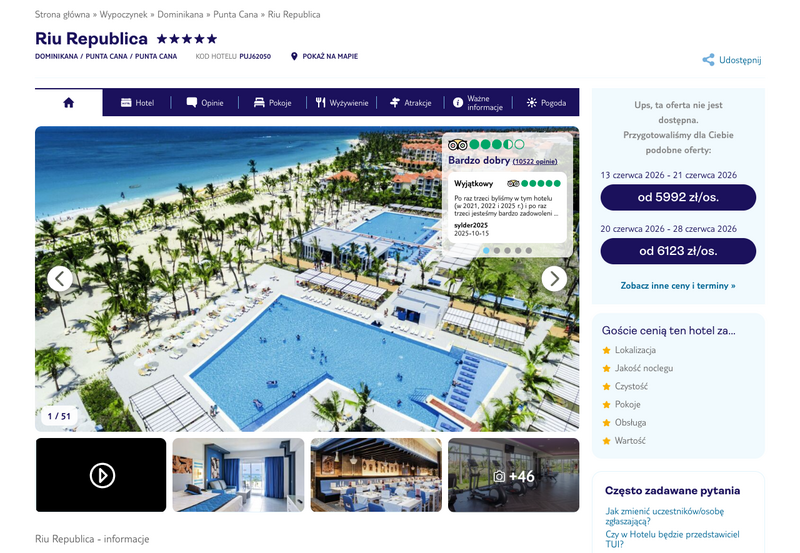Open the hotel room photo thumbnail

tap(238, 475)
